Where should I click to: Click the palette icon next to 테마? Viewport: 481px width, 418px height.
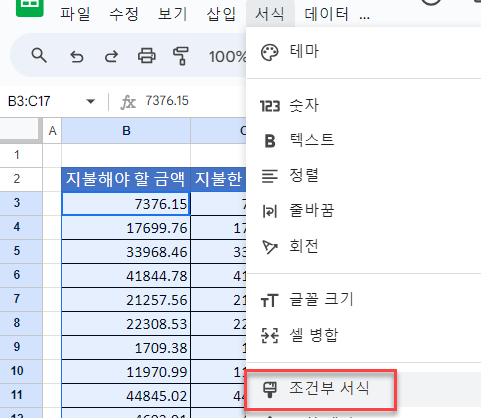coord(269,53)
